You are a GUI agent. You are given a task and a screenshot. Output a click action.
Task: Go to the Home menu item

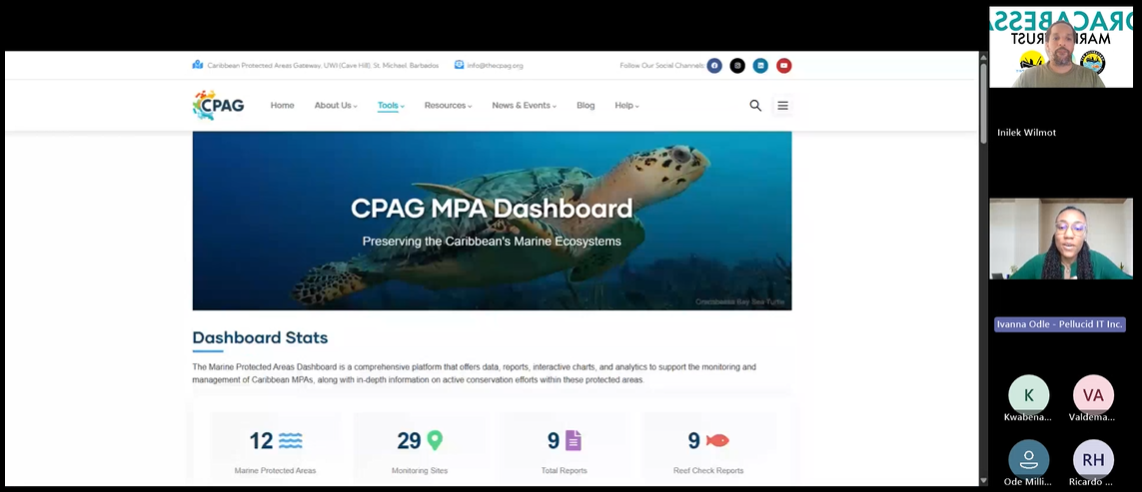click(282, 105)
